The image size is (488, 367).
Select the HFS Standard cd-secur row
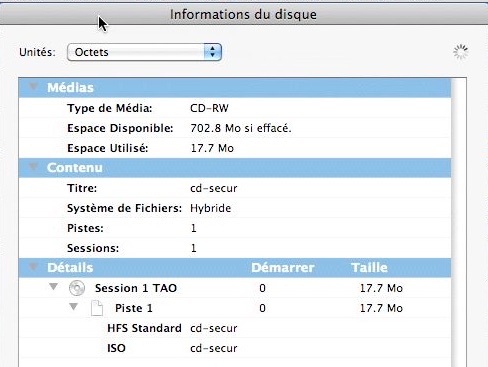pos(235,328)
